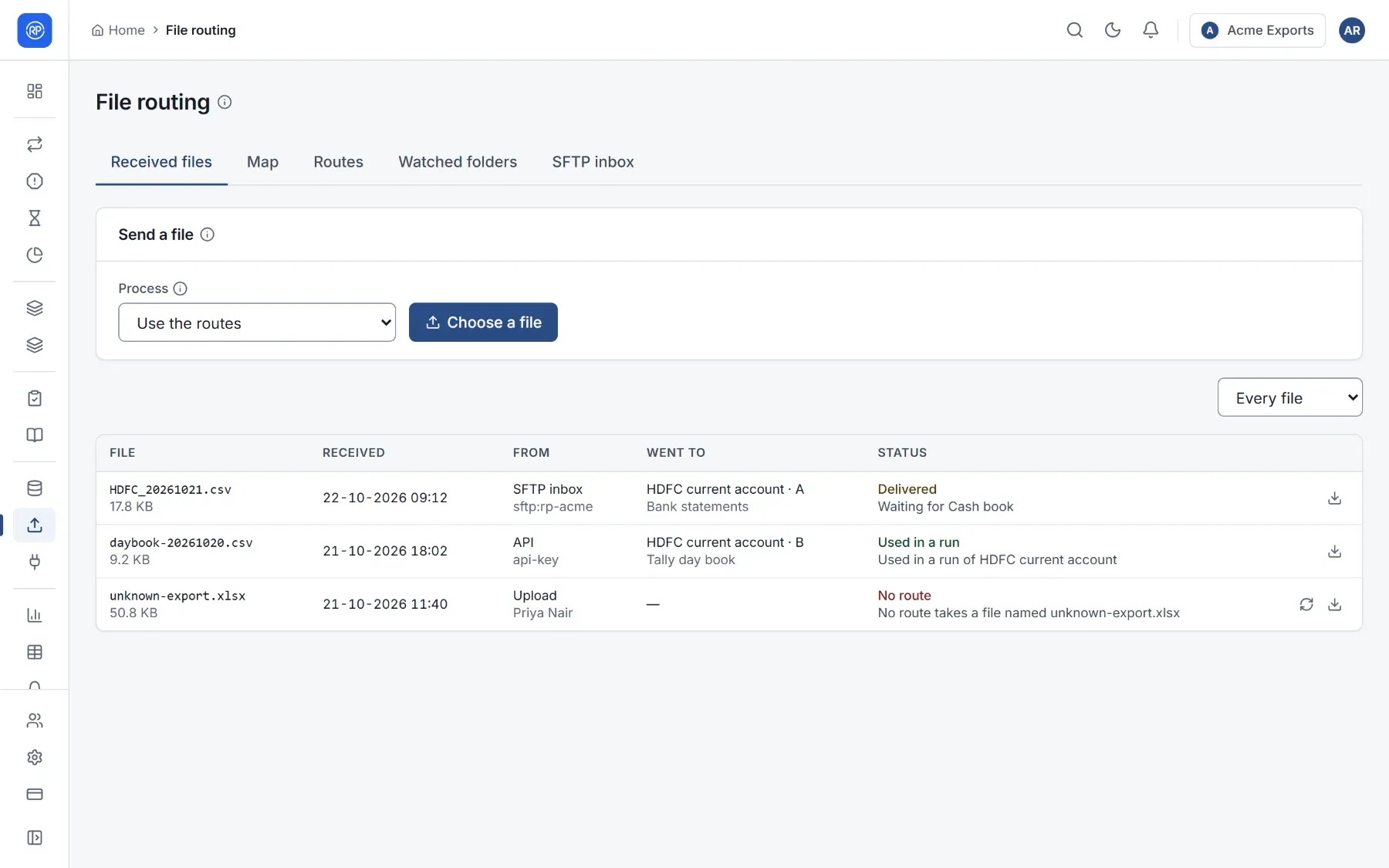Switch to the Map tab
1389x868 pixels.
(x=262, y=162)
